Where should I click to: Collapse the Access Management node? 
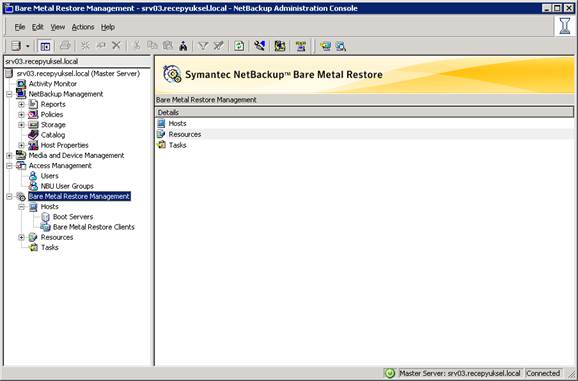coord(9,166)
